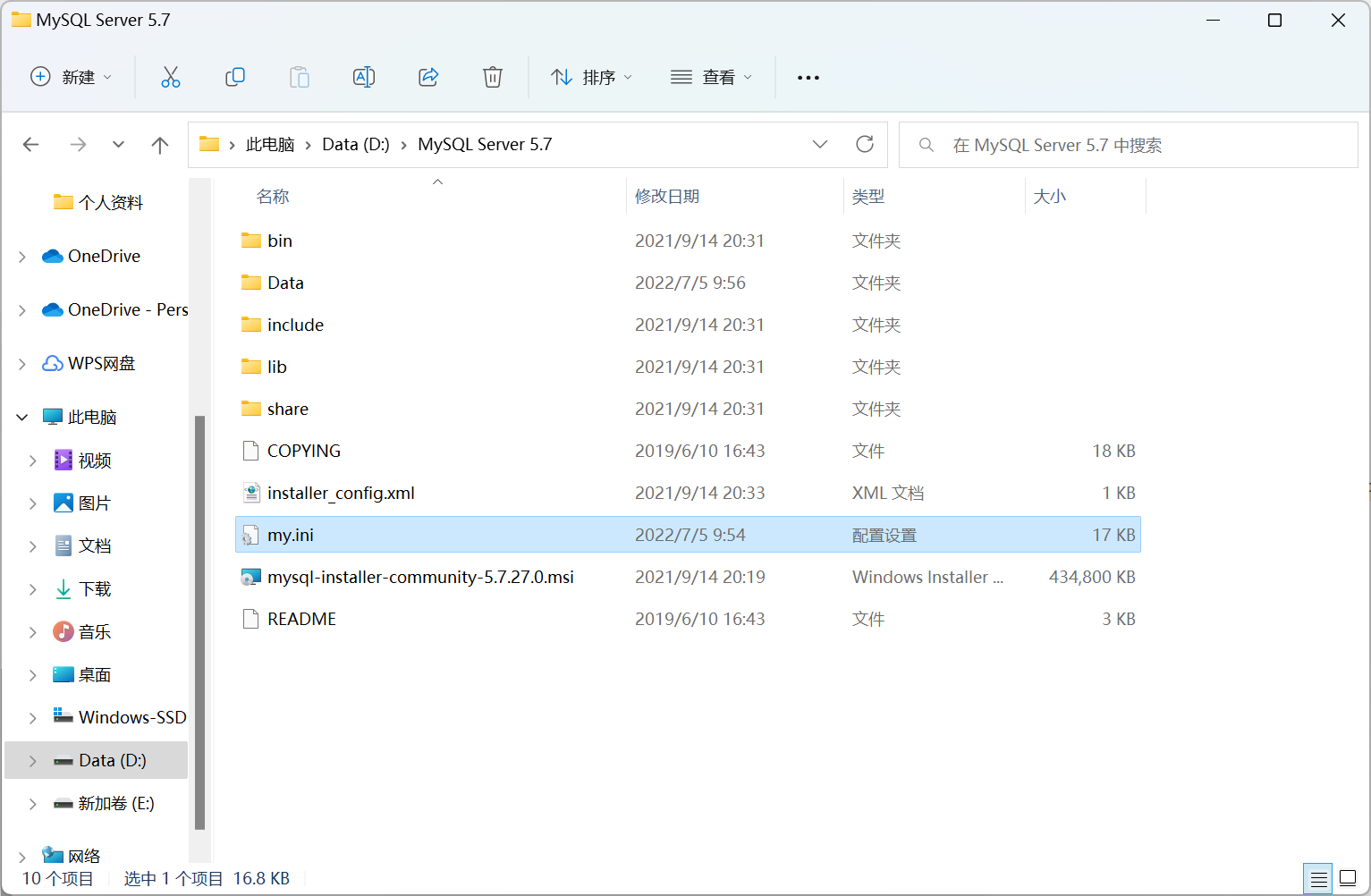Click 此电脑 in address breadcrumb
Screen dimensions: 1371x896
pyautogui.click(x=270, y=144)
